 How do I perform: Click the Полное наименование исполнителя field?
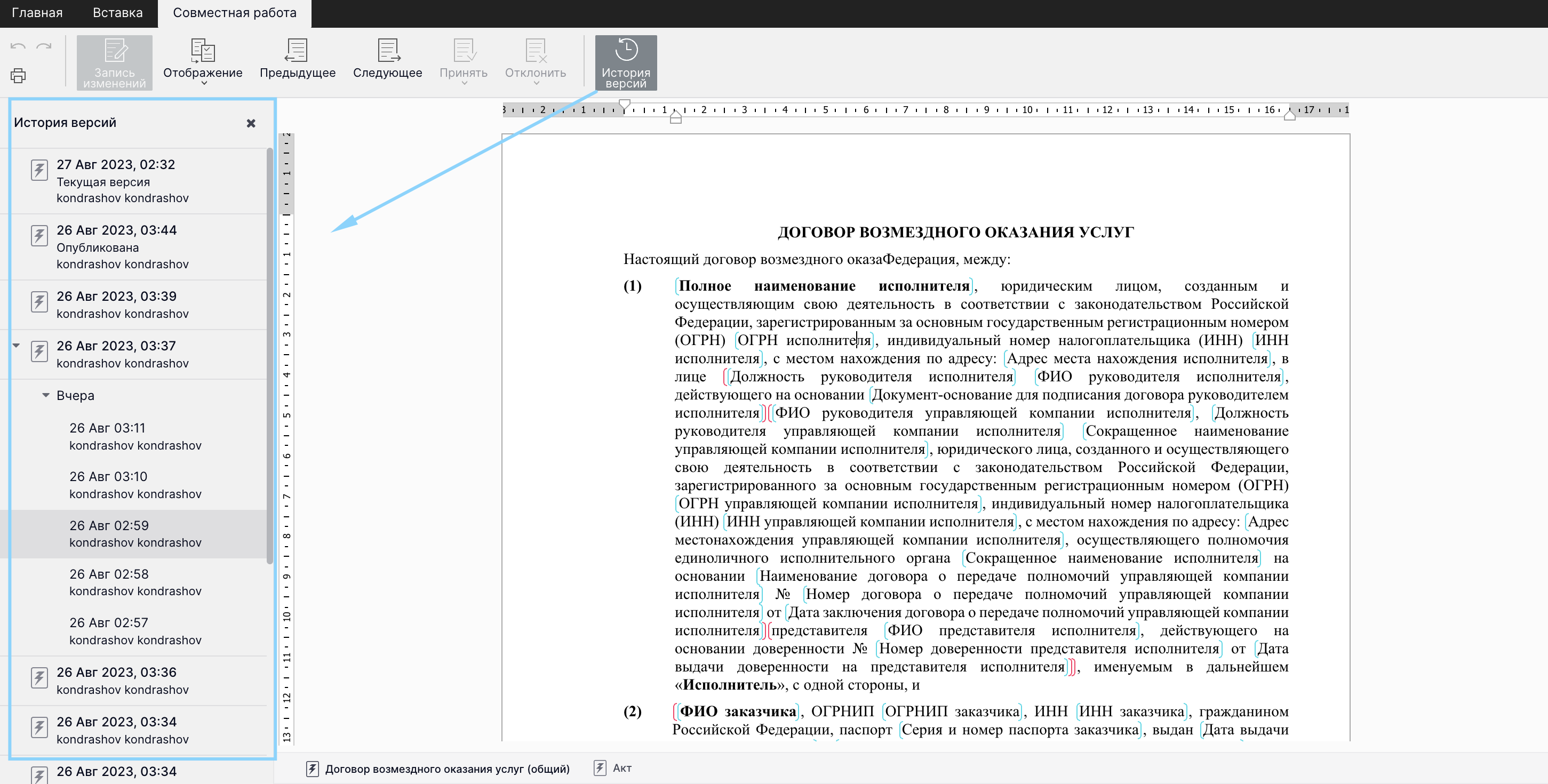tap(824, 286)
